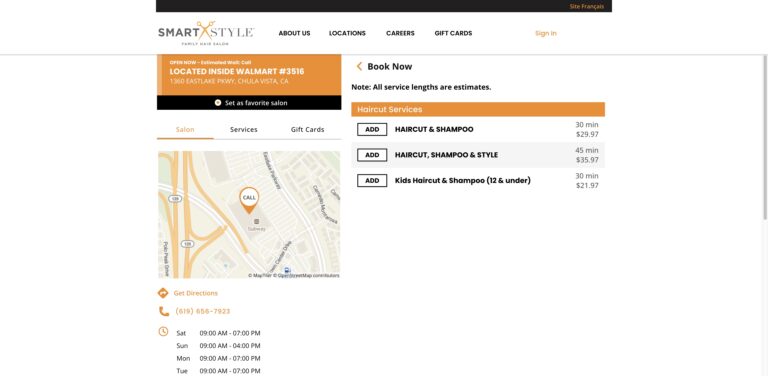Click the phone handset icon
Viewport: 768px width, 376px height.
coord(164,311)
